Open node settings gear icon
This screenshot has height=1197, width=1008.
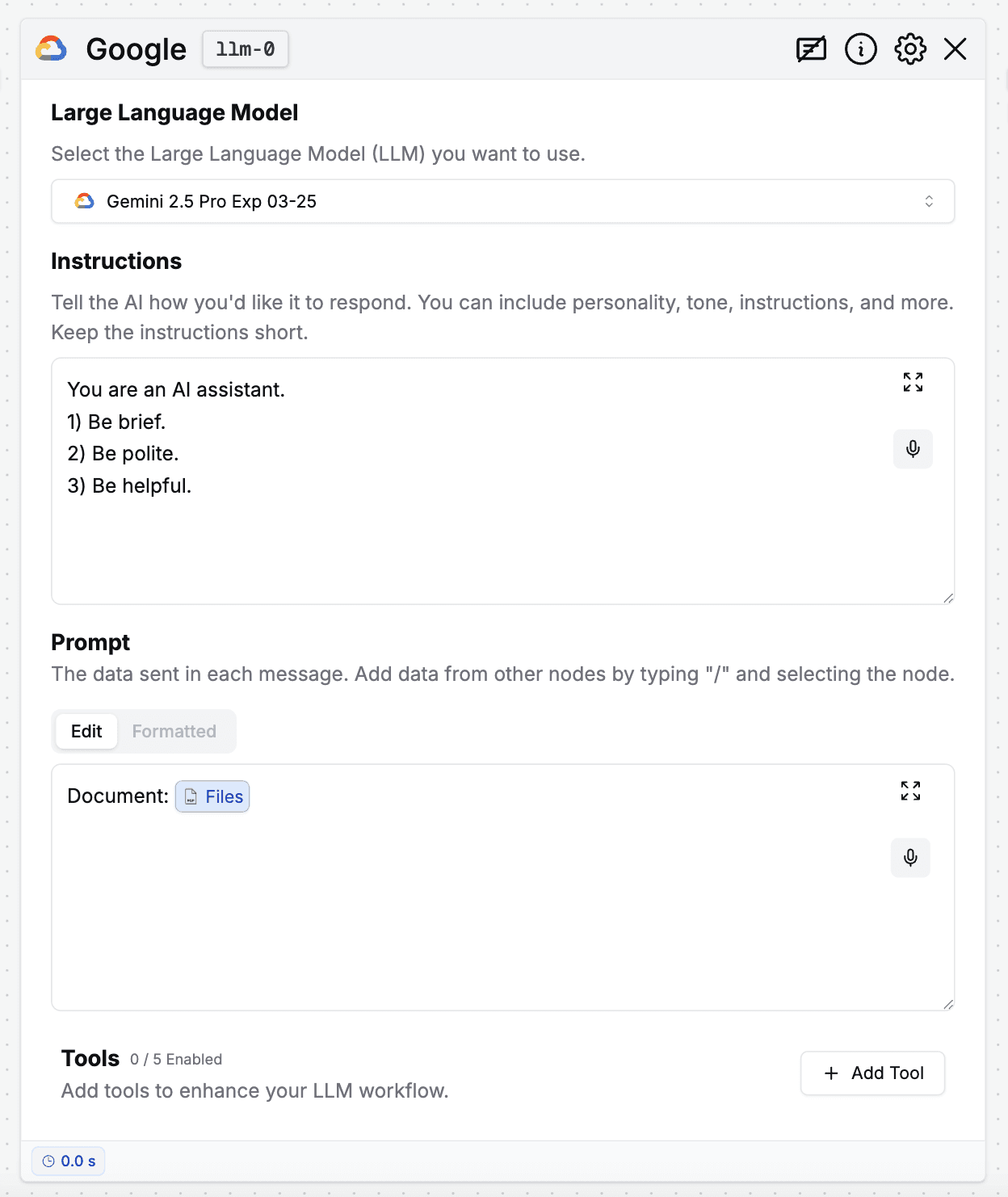tap(910, 49)
